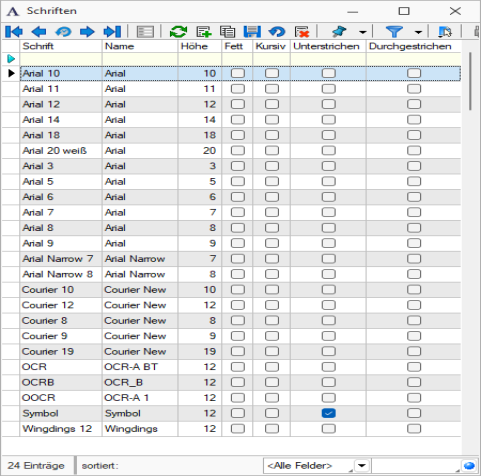Image resolution: width=481 pixels, height=476 pixels.
Task: Click the search text field beside Alle Felder
Action: point(416,465)
